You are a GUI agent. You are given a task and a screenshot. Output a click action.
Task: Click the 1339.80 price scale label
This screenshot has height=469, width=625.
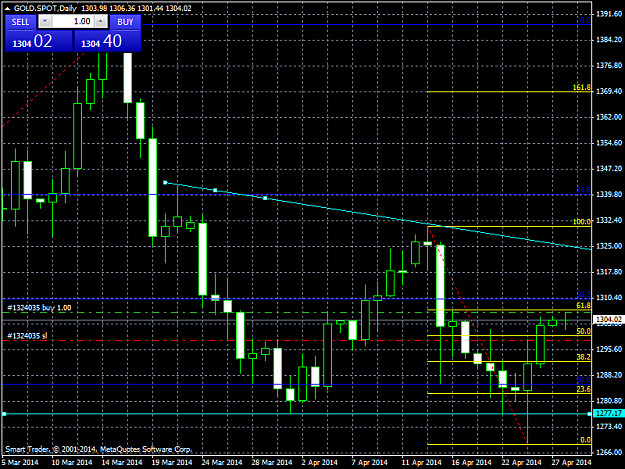[609, 194]
